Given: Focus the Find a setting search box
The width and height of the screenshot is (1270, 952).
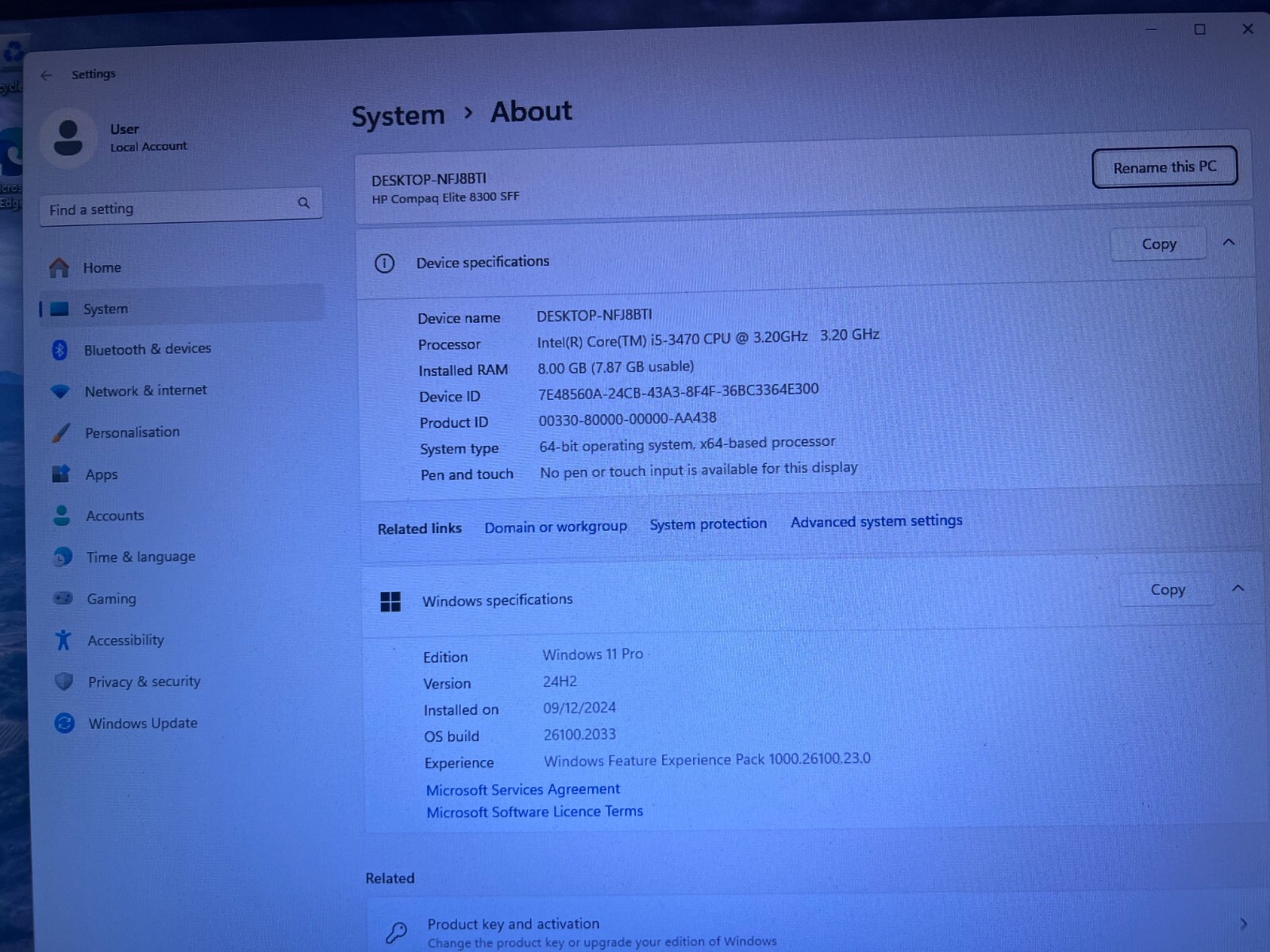Looking at the screenshot, I should (181, 207).
